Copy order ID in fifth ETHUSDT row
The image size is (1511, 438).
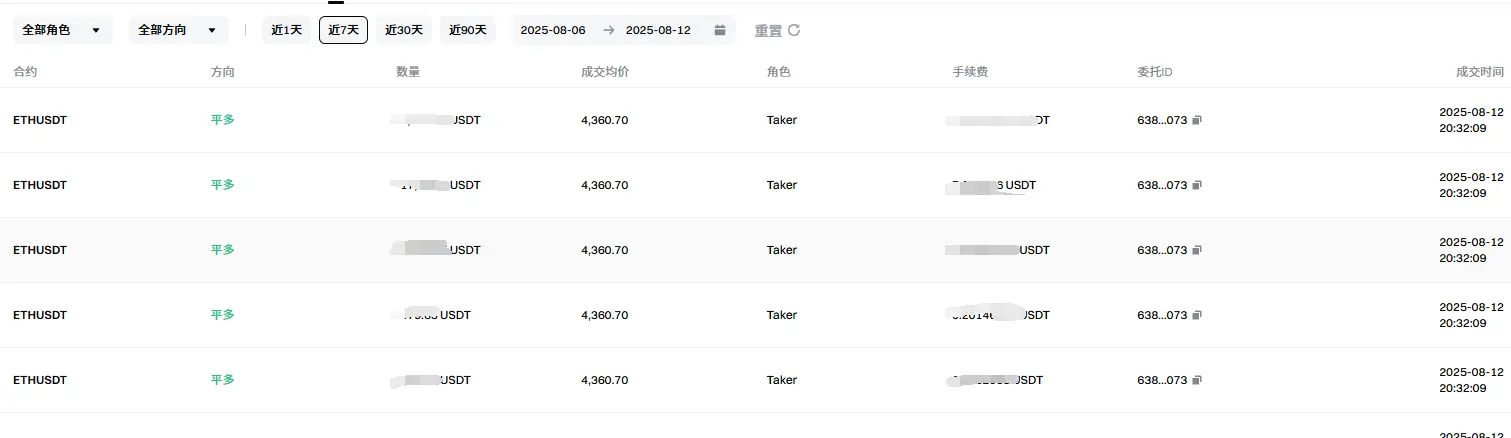[x=1197, y=380]
